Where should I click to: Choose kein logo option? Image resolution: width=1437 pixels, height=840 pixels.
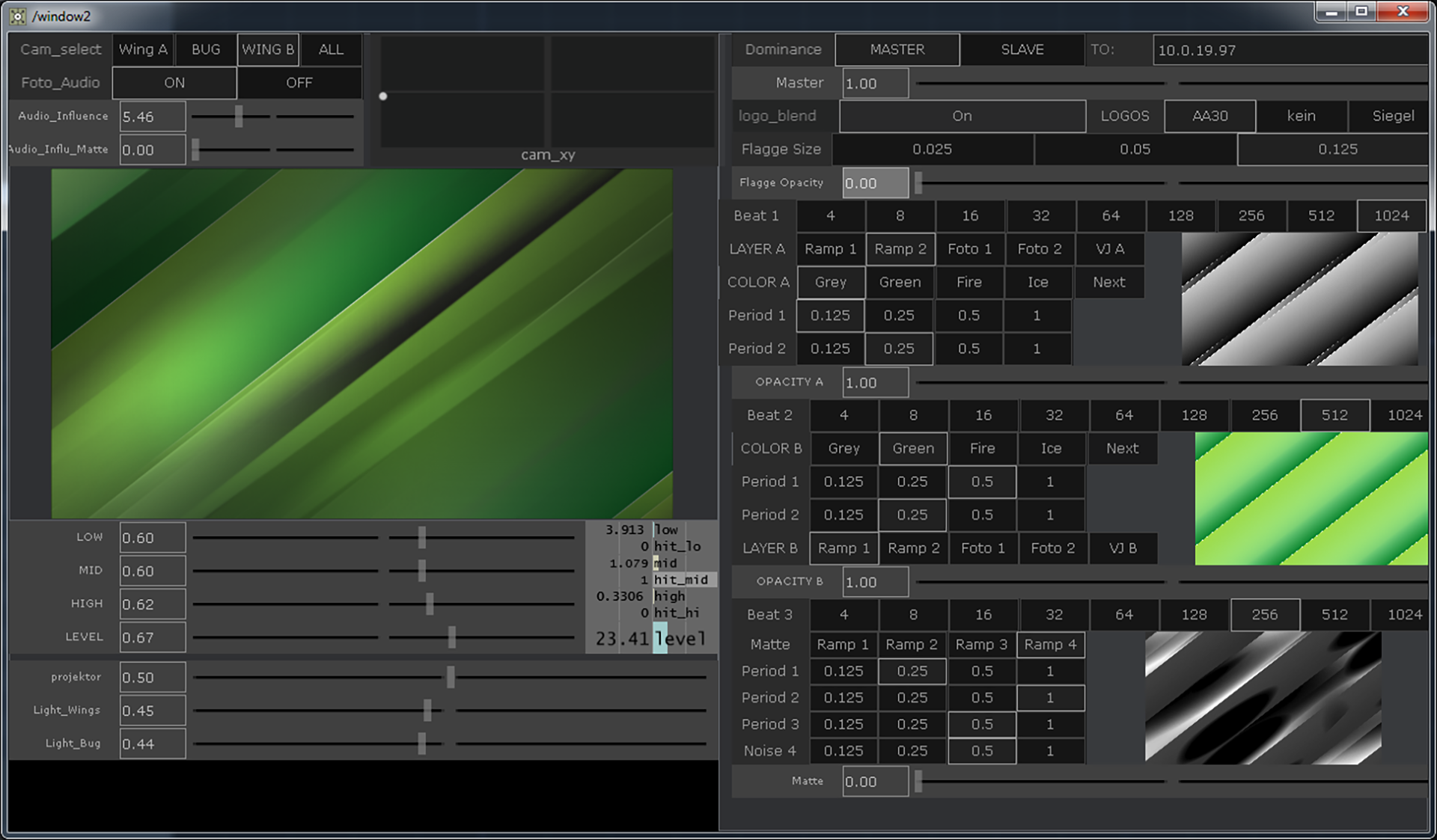(1302, 116)
